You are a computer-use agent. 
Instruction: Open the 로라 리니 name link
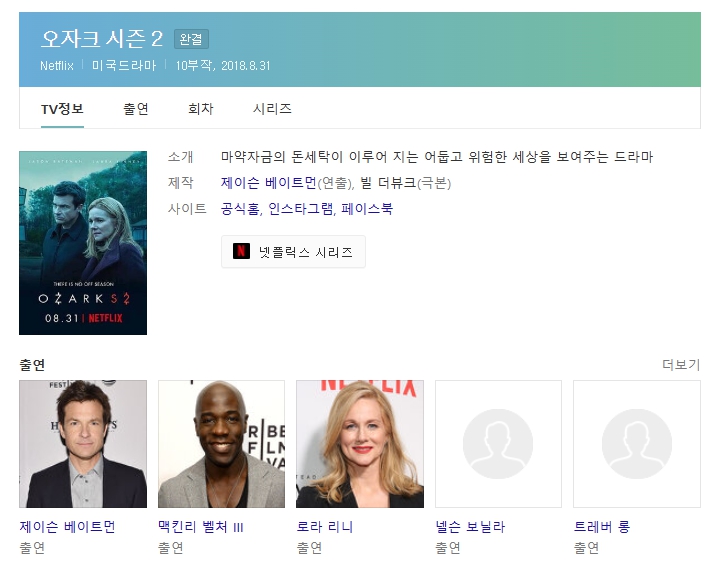point(325,527)
